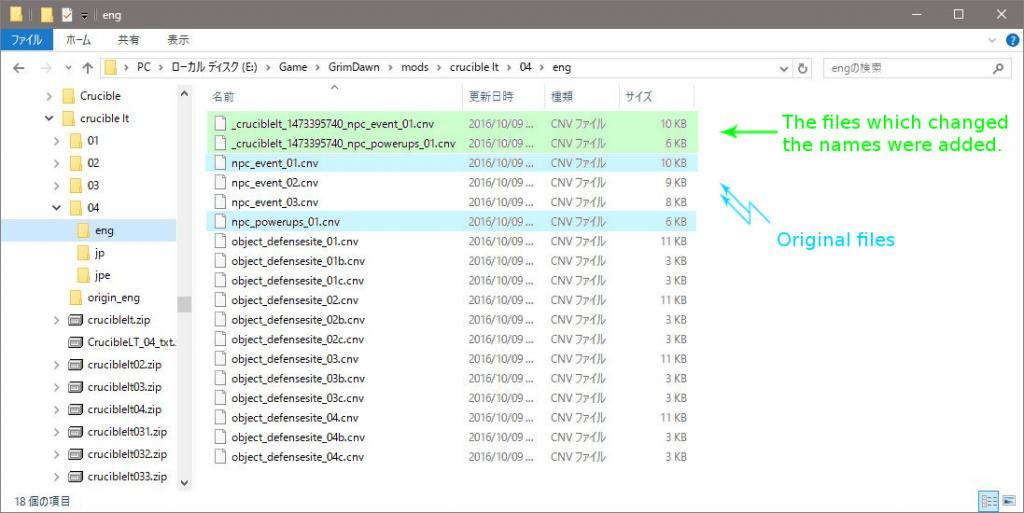The height and width of the screenshot is (513, 1024).
Task: Open the ファイル menu tab
Action: [26, 40]
